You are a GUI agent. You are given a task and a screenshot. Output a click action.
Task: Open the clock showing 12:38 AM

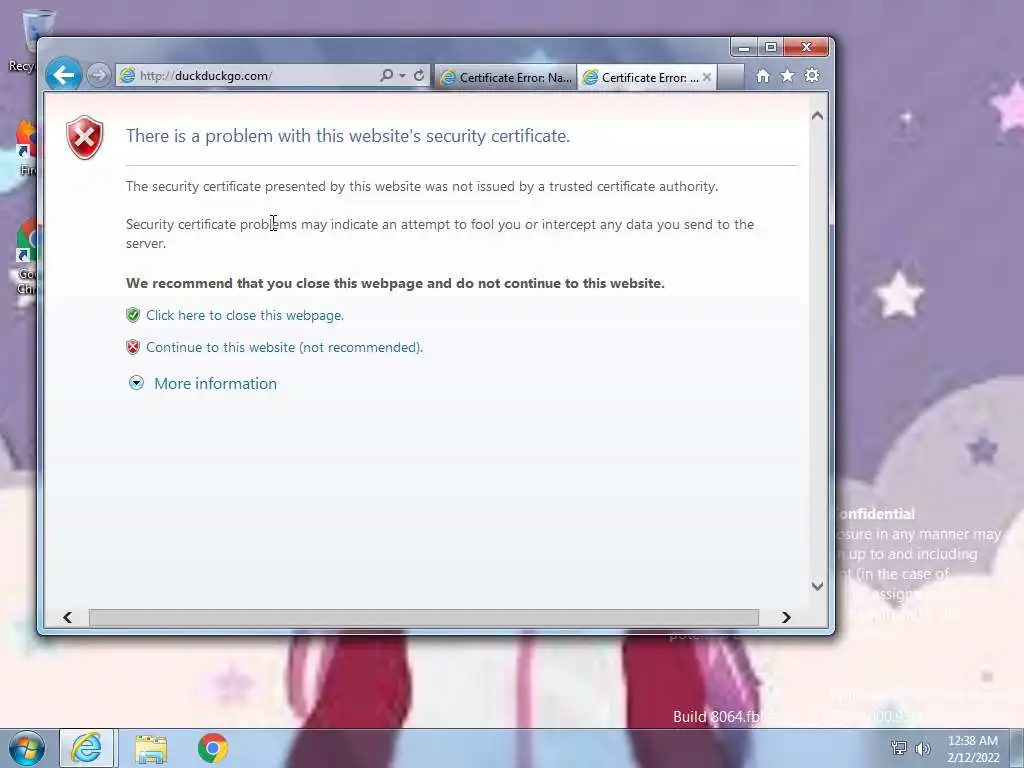click(973, 749)
